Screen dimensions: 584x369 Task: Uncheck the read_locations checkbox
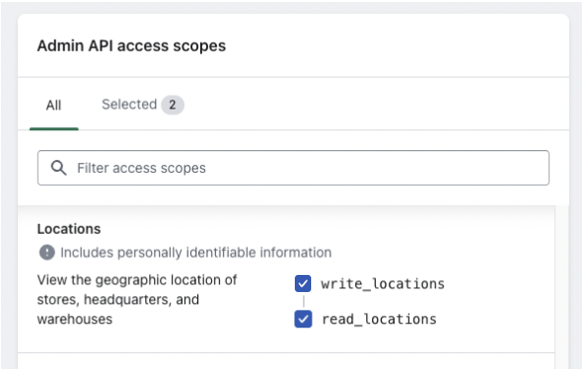tap(303, 319)
